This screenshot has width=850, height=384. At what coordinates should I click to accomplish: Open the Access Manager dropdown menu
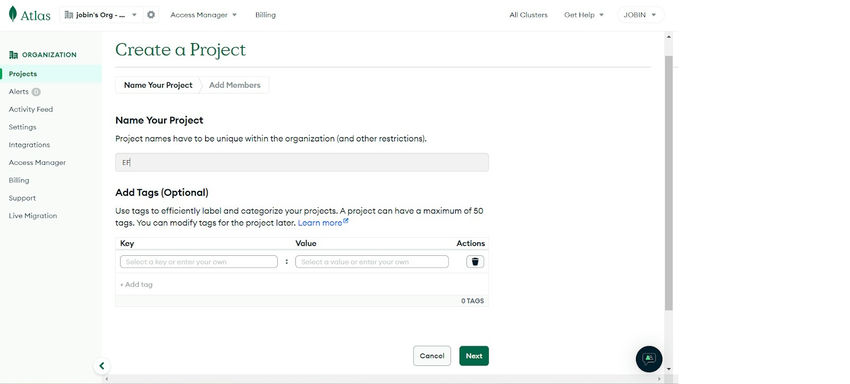pyautogui.click(x=203, y=15)
